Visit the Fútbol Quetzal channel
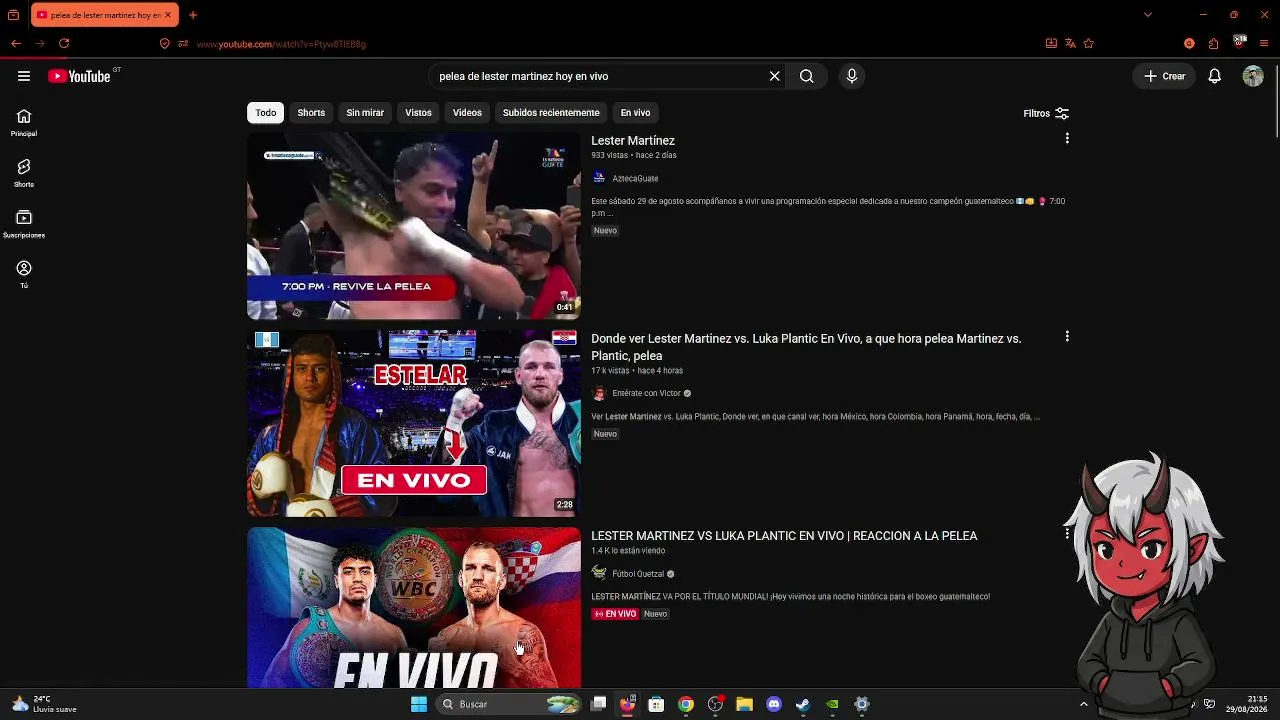This screenshot has width=1280, height=720. (638, 574)
